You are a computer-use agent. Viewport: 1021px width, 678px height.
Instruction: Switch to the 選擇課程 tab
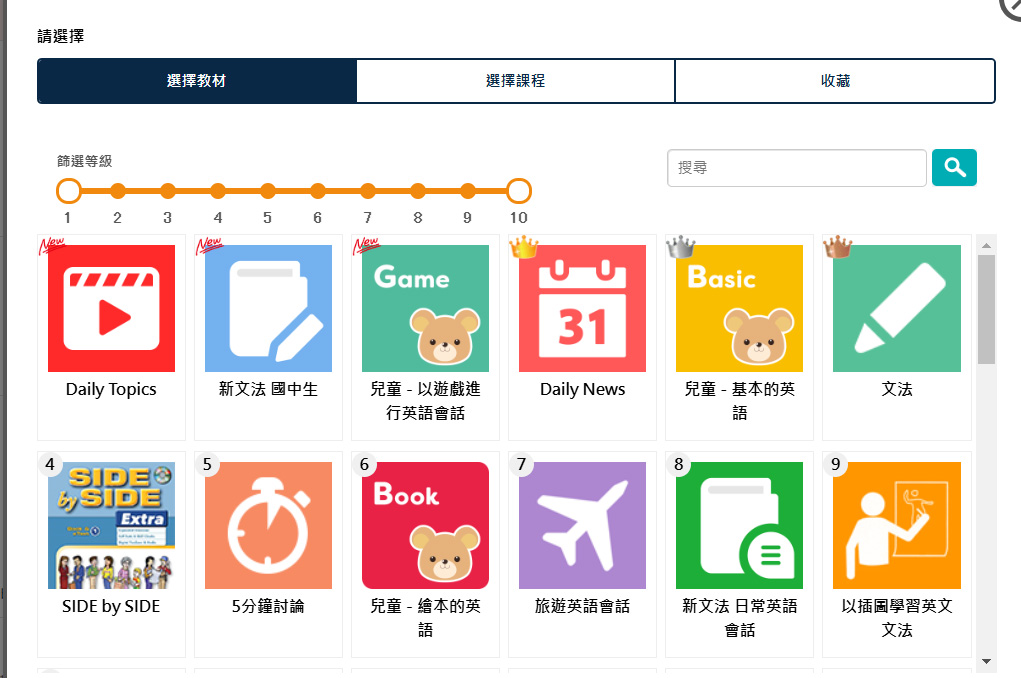[516, 81]
